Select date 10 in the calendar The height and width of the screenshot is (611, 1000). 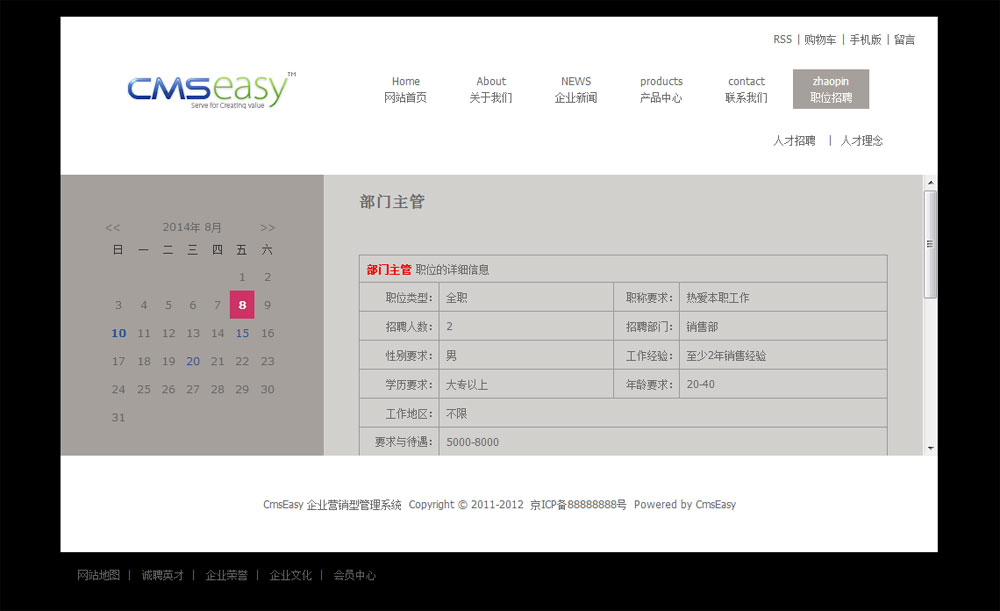click(119, 333)
